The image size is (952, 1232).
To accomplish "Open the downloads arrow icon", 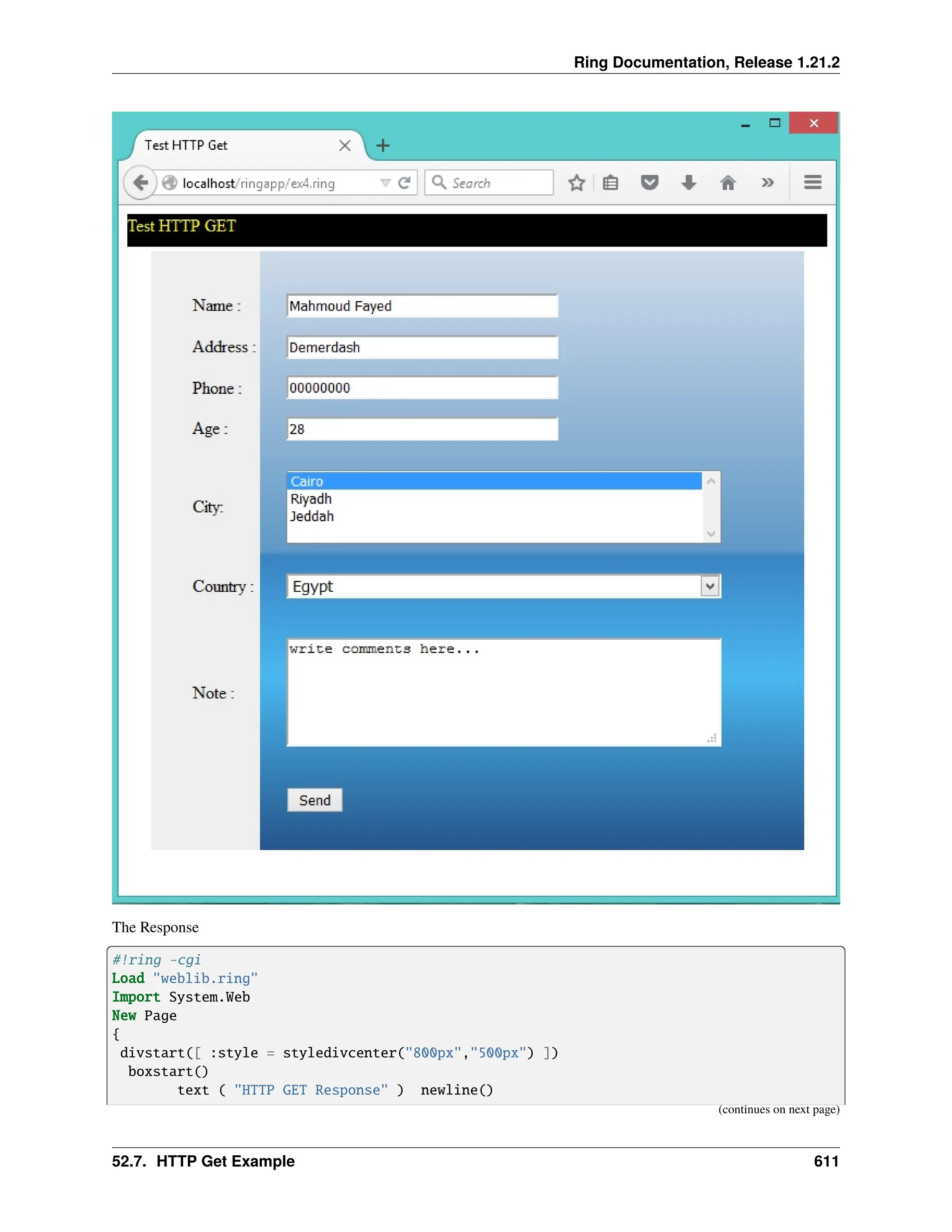I will click(x=688, y=183).
